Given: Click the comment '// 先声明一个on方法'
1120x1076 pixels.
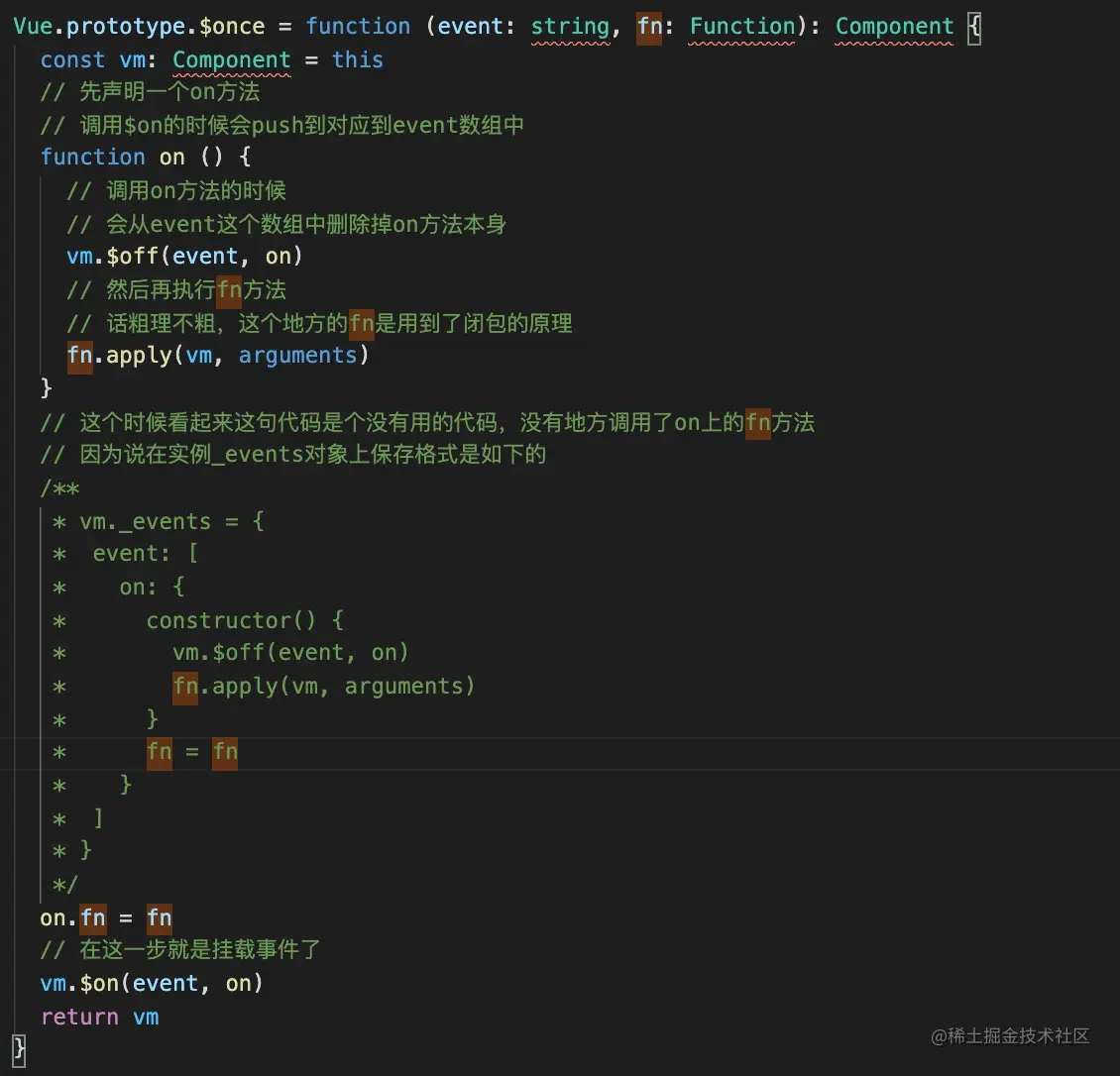Looking at the screenshot, I should [x=150, y=92].
